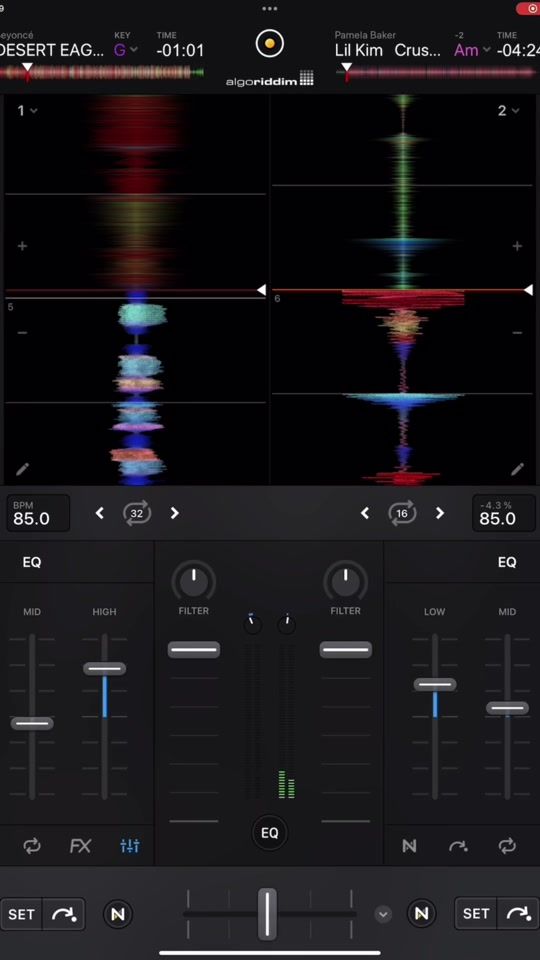Double deck 1 loop length right arrow
Screen dimensions: 540x960
coord(174,513)
